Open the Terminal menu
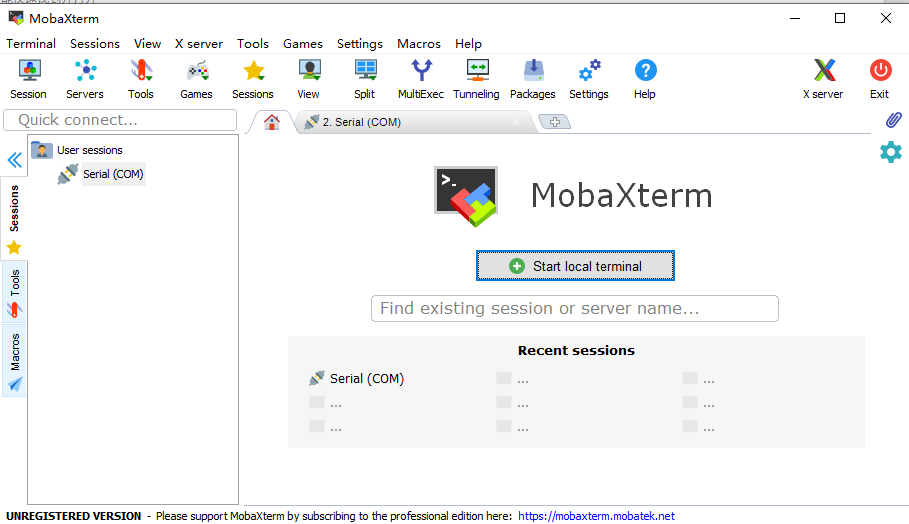 31,43
